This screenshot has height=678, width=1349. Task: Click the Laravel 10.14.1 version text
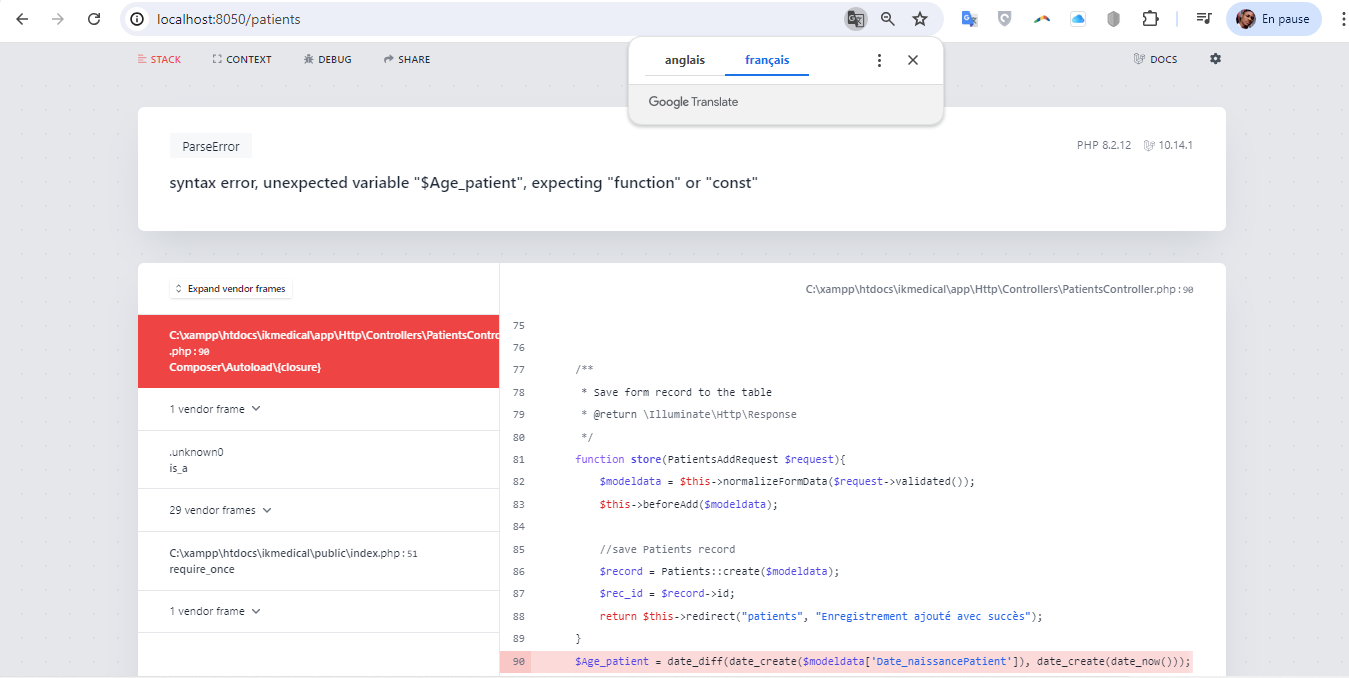tap(1168, 145)
